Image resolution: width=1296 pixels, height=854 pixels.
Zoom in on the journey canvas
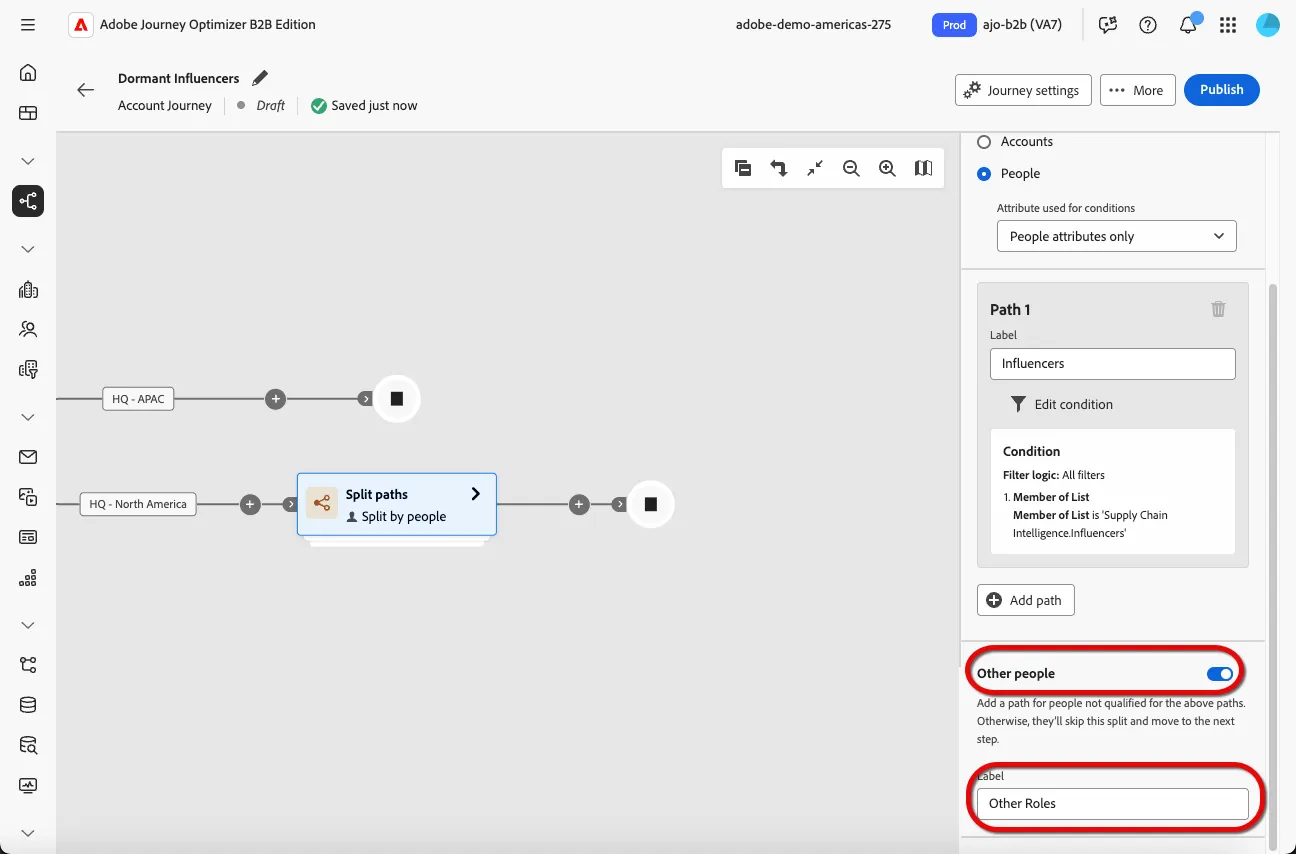pos(887,168)
